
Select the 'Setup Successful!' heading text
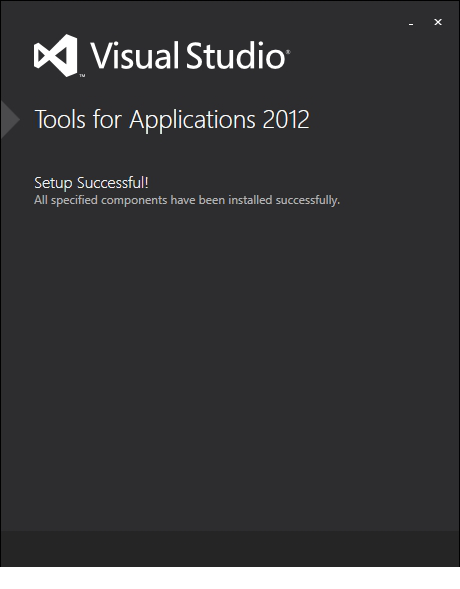pyautogui.click(x=91, y=183)
